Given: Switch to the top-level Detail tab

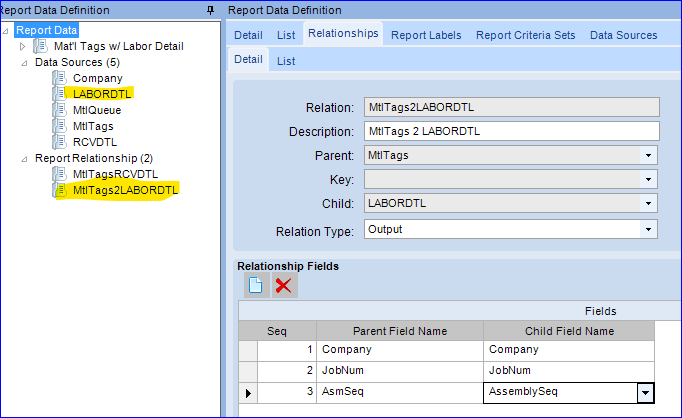Looking at the screenshot, I should point(248,35).
